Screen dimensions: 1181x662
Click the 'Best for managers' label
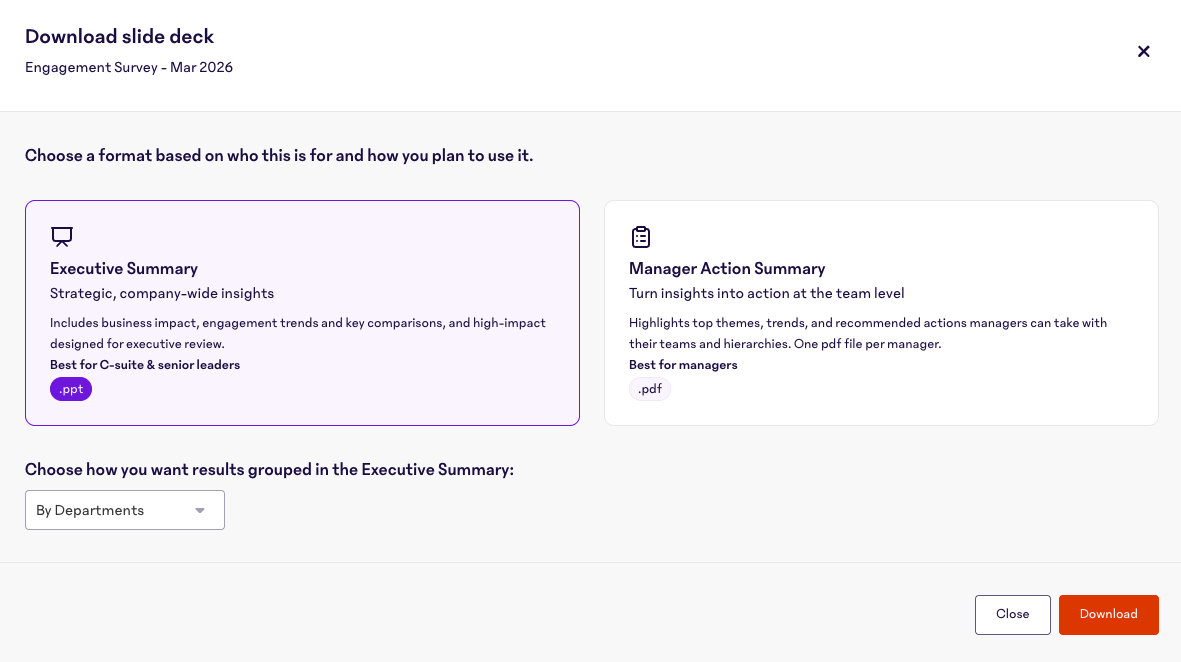click(x=683, y=365)
